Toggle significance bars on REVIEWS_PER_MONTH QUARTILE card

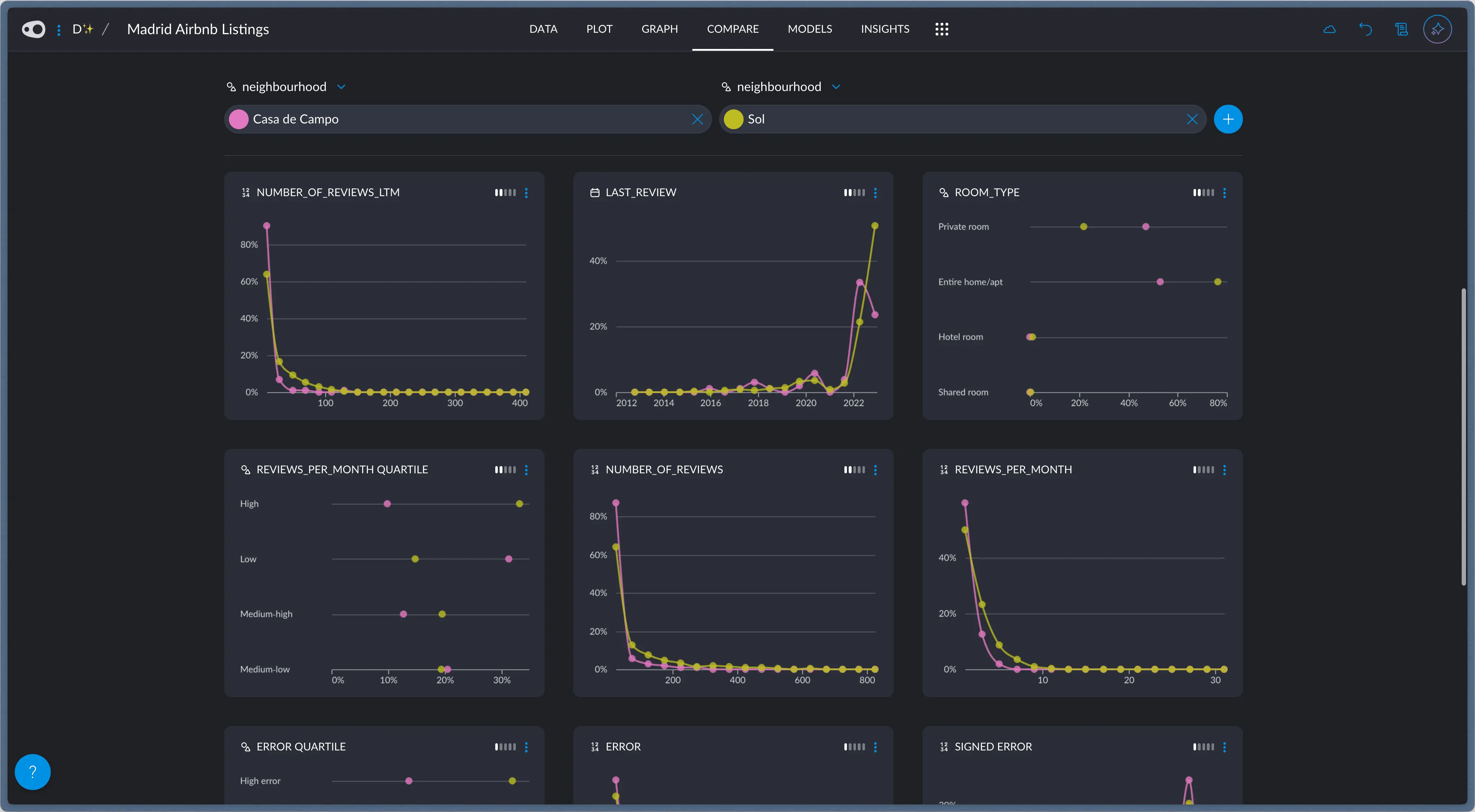(506, 470)
